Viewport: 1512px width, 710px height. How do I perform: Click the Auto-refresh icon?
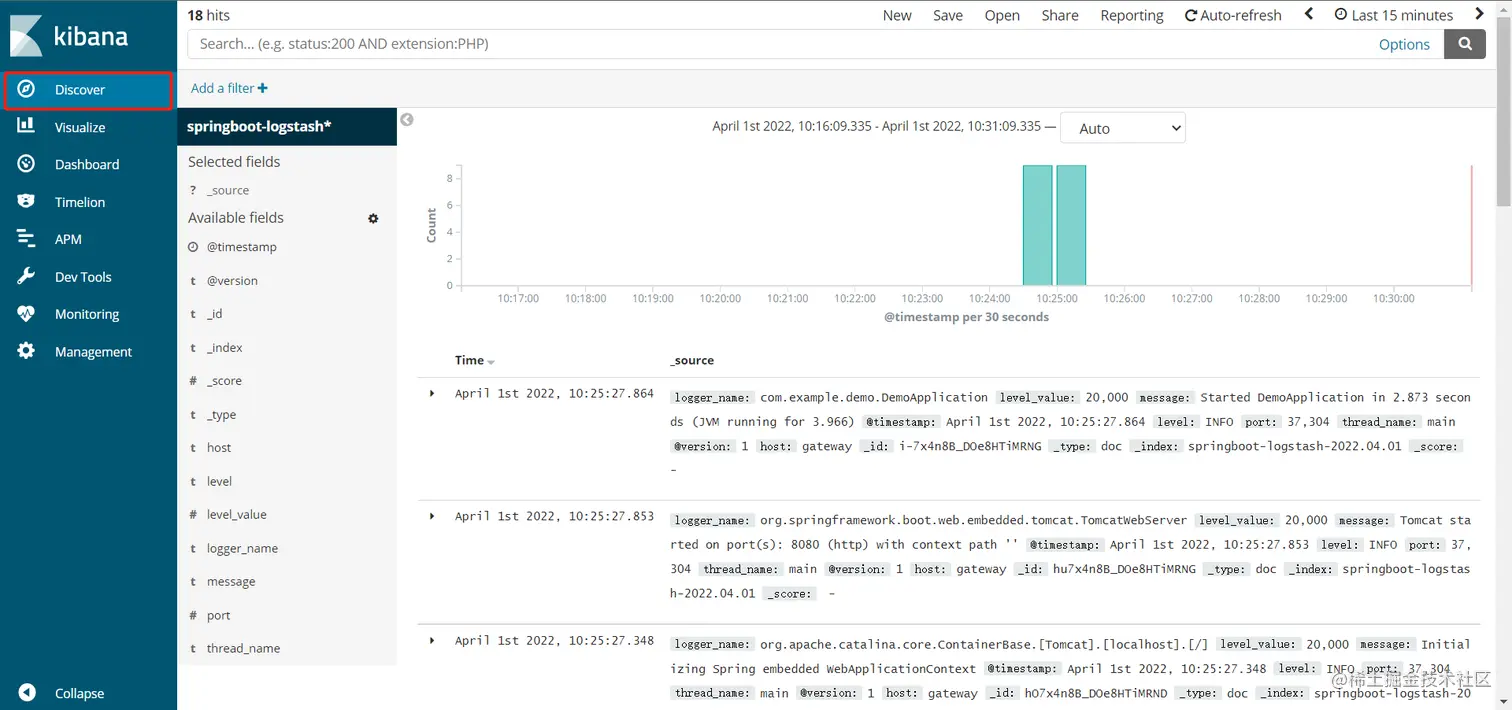coord(1191,16)
